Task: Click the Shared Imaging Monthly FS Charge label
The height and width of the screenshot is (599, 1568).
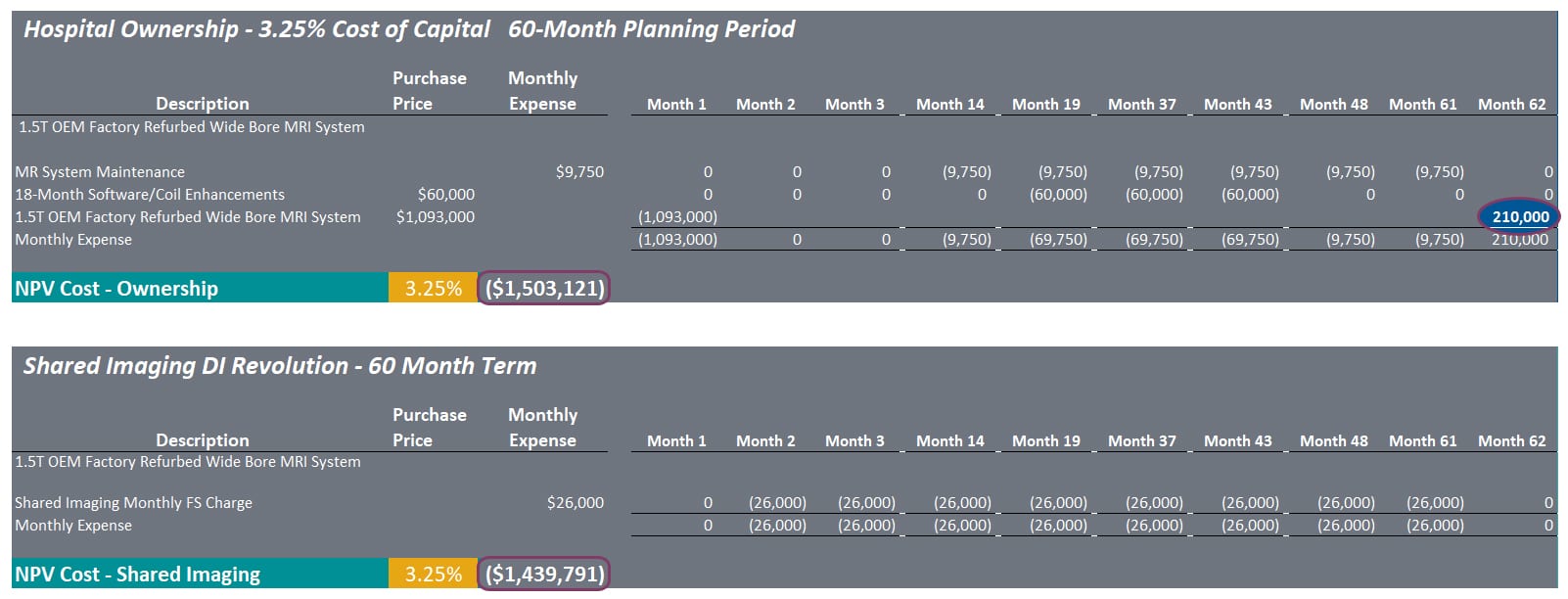Action: click(x=133, y=502)
